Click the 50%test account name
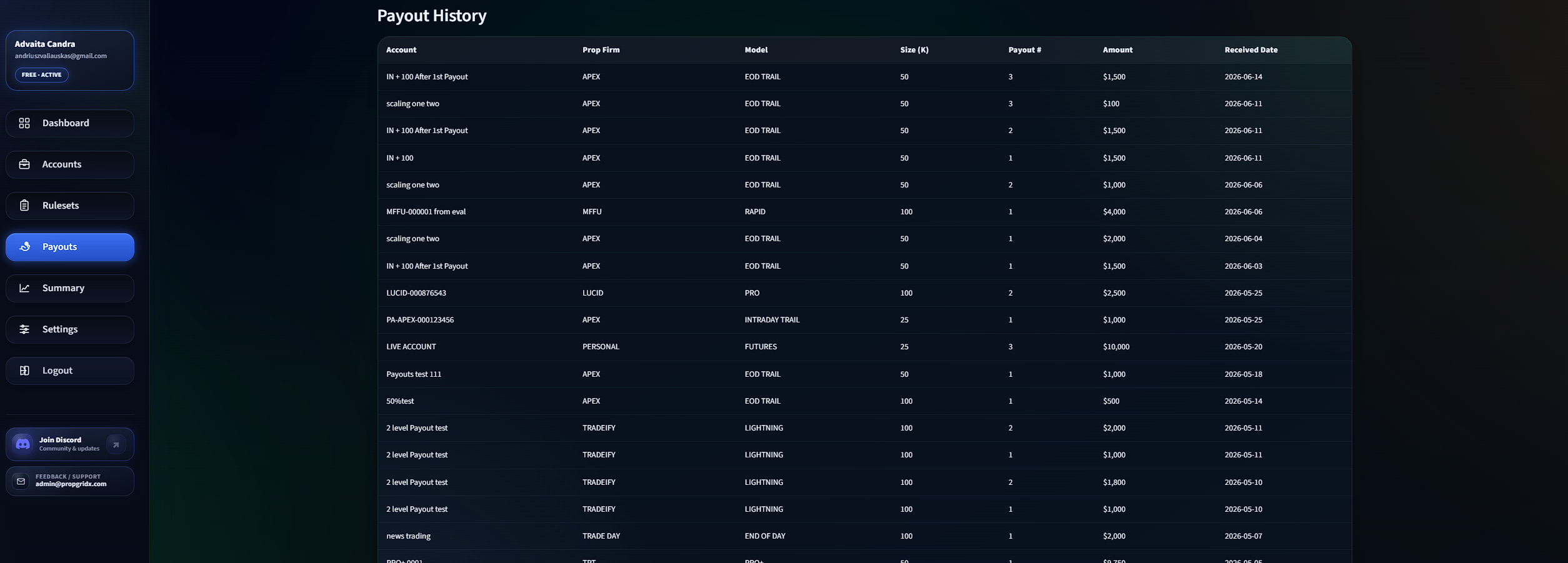This screenshot has width=1568, height=563. (400, 401)
